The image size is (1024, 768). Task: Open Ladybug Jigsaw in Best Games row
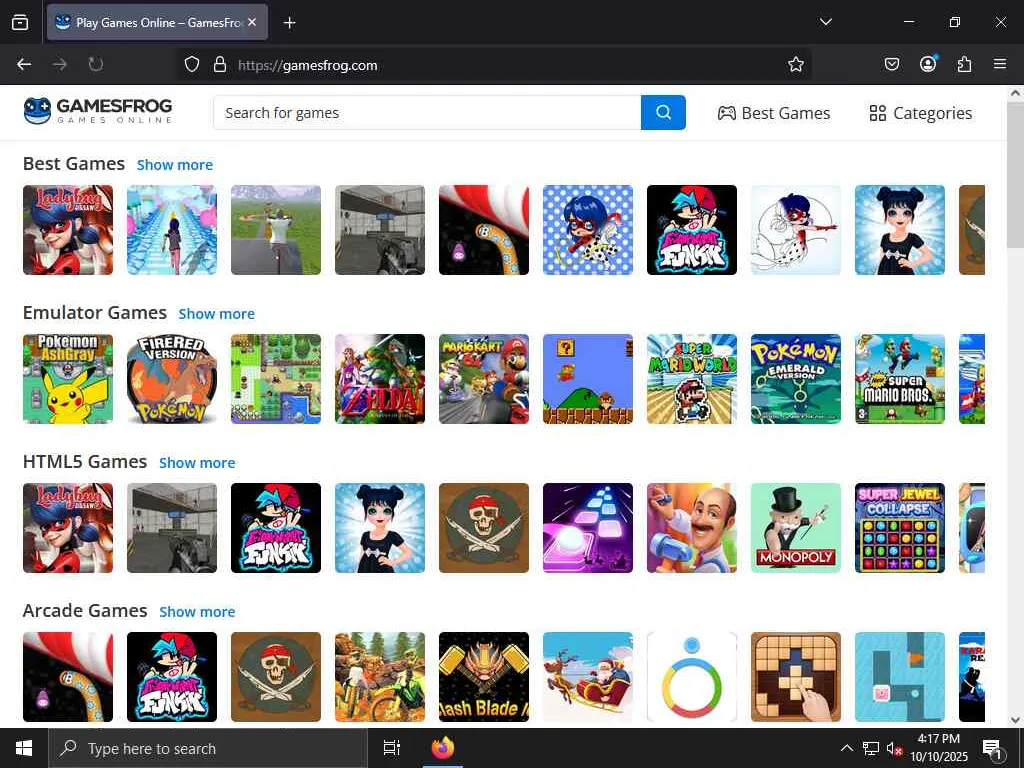(x=68, y=230)
